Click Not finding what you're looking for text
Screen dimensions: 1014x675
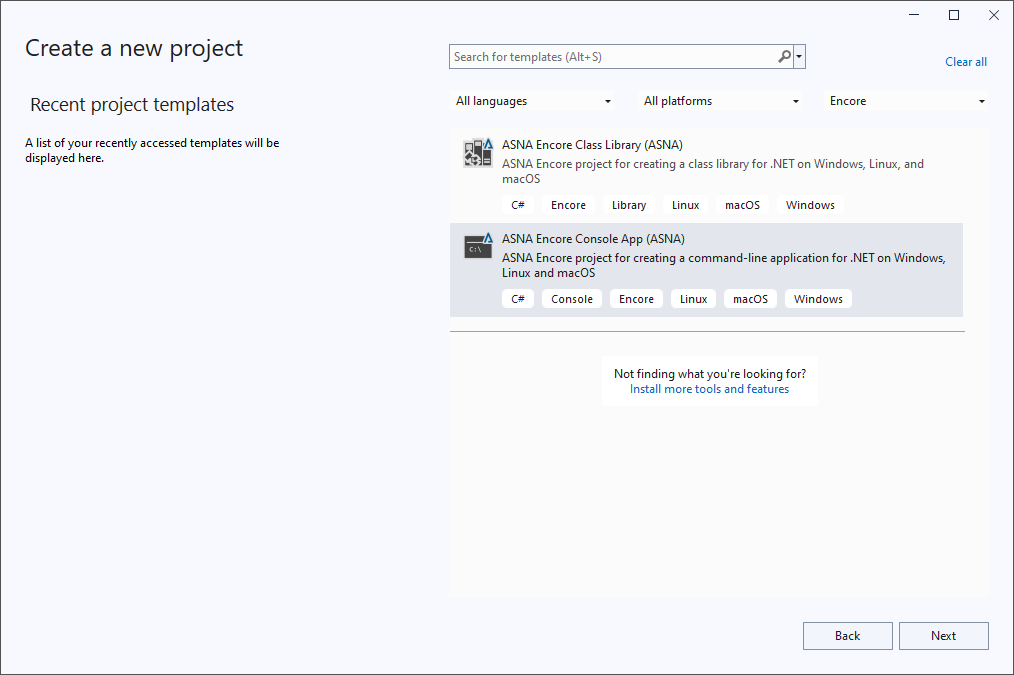pyautogui.click(x=709, y=374)
